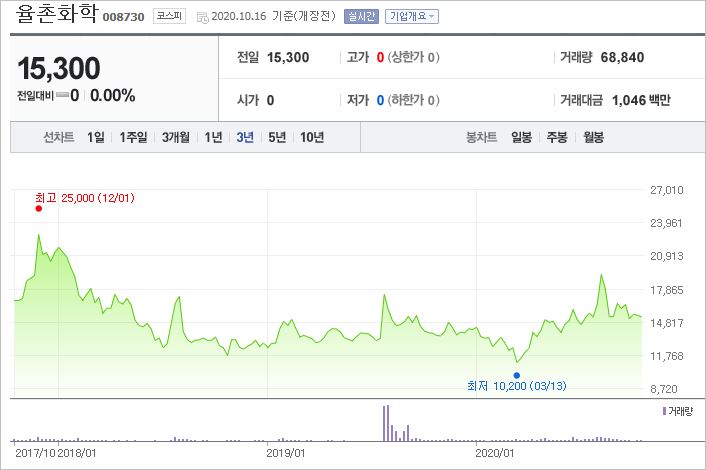Open the 기업개요 dropdown
The width and height of the screenshot is (706, 470).
412,17
